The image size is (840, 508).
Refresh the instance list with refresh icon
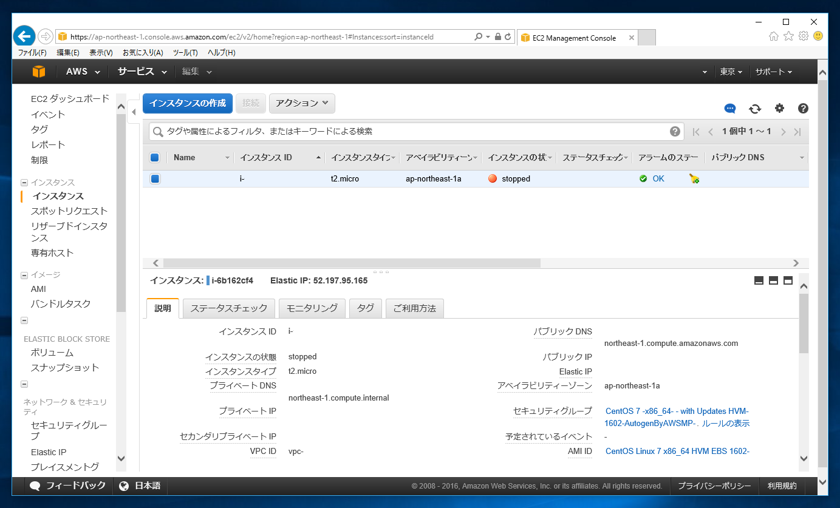(x=755, y=109)
